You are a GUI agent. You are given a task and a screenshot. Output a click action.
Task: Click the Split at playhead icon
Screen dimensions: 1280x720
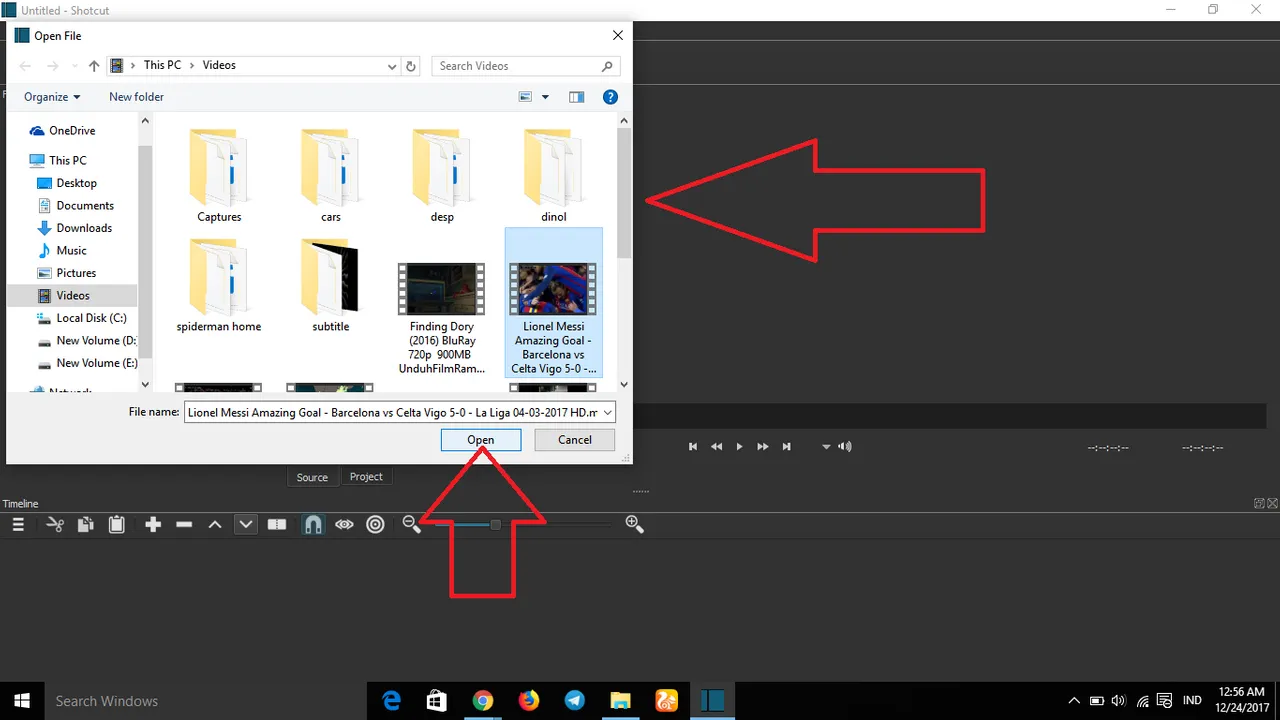point(277,524)
